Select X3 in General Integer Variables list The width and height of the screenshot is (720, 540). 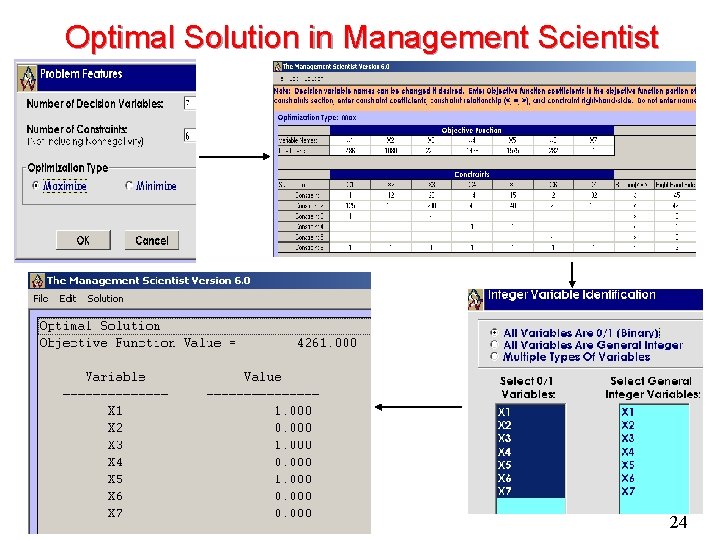click(654, 438)
